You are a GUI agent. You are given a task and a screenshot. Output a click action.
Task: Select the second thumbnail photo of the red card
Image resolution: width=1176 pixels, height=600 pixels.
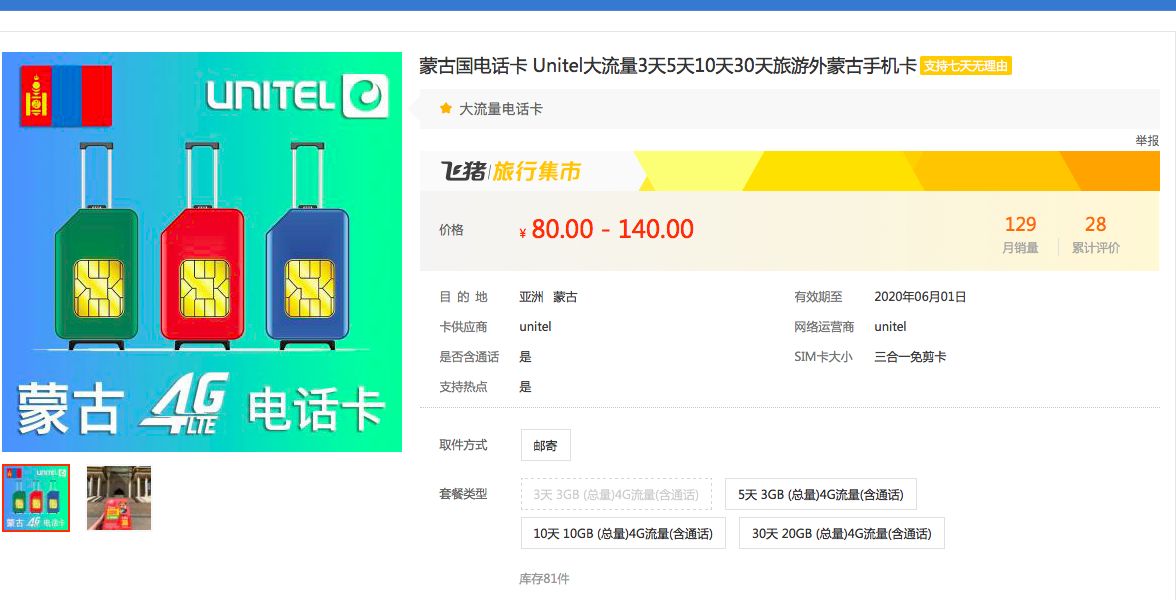click(118, 498)
